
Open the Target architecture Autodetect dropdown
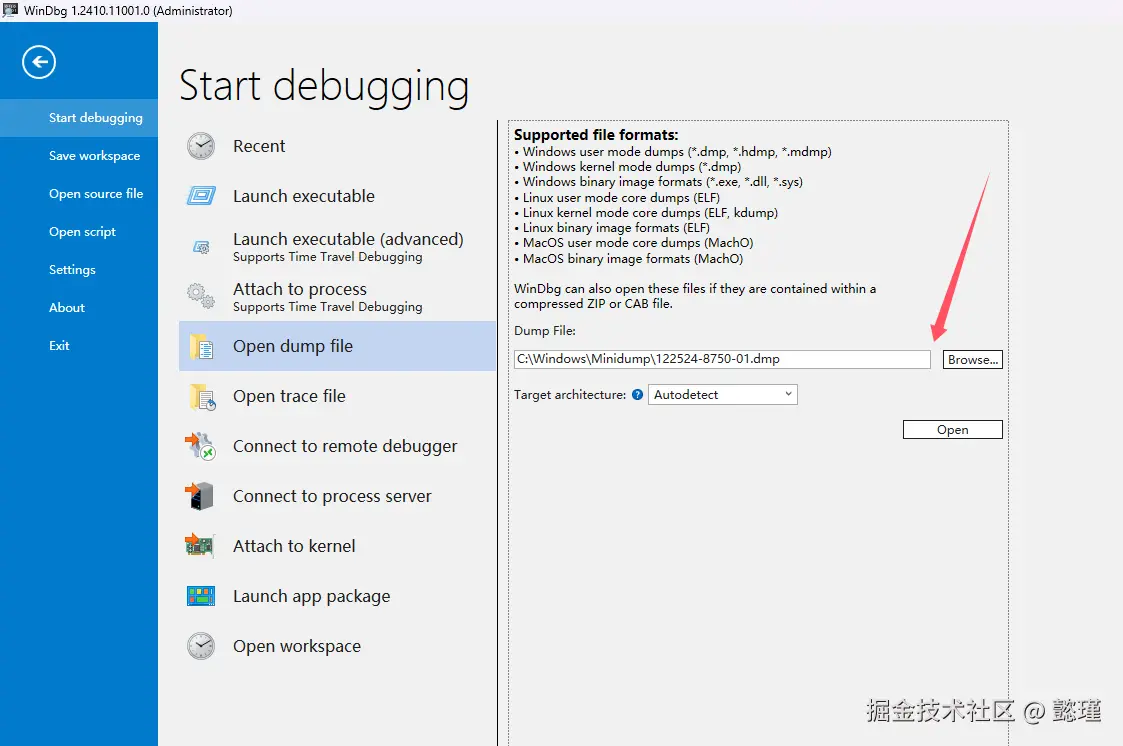point(723,394)
